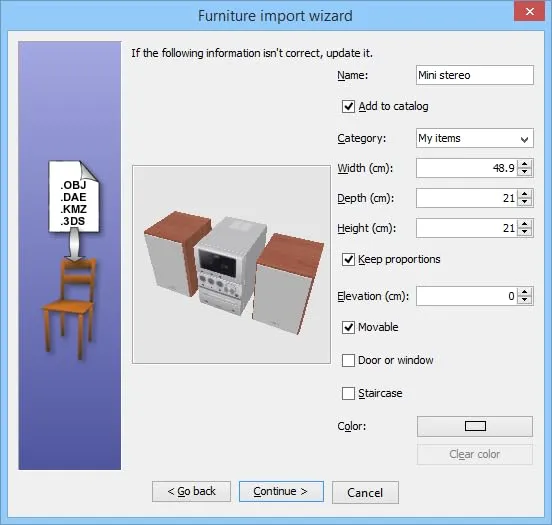The height and width of the screenshot is (525, 552).
Task: Click the mini stereo 3D preview
Action: pyautogui.click(x=232, y=264)
